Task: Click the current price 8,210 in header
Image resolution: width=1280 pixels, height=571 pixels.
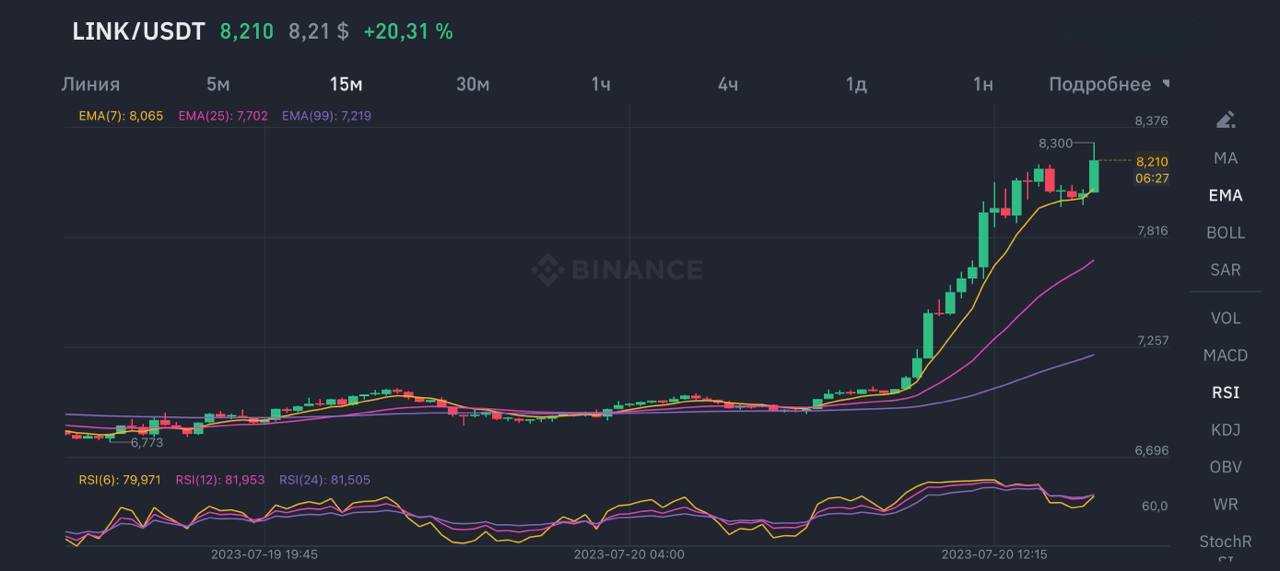Action: coord(247,31)
